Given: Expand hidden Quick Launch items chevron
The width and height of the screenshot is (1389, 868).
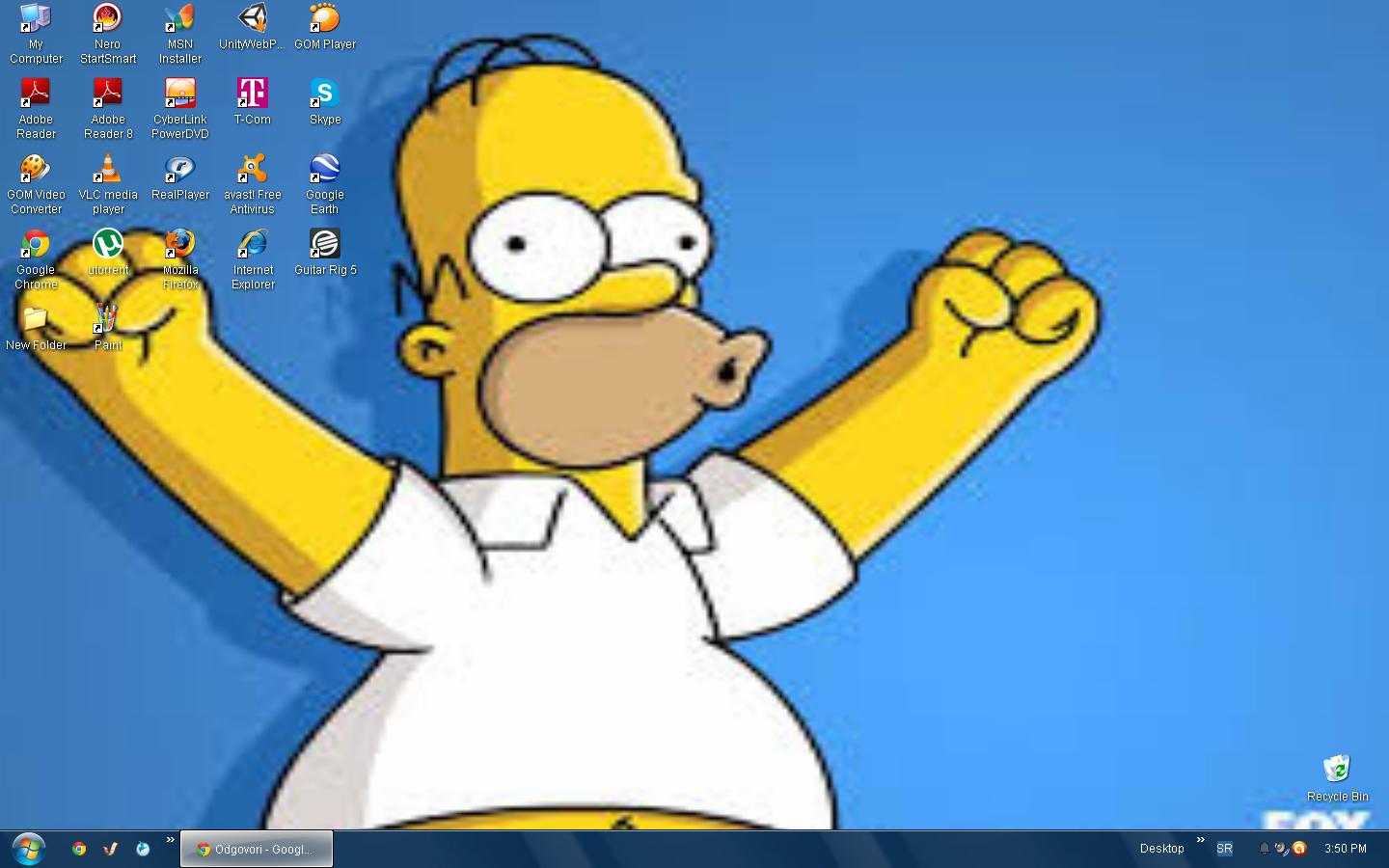Looking at the screenshot, I should click(x=171, y=840).
